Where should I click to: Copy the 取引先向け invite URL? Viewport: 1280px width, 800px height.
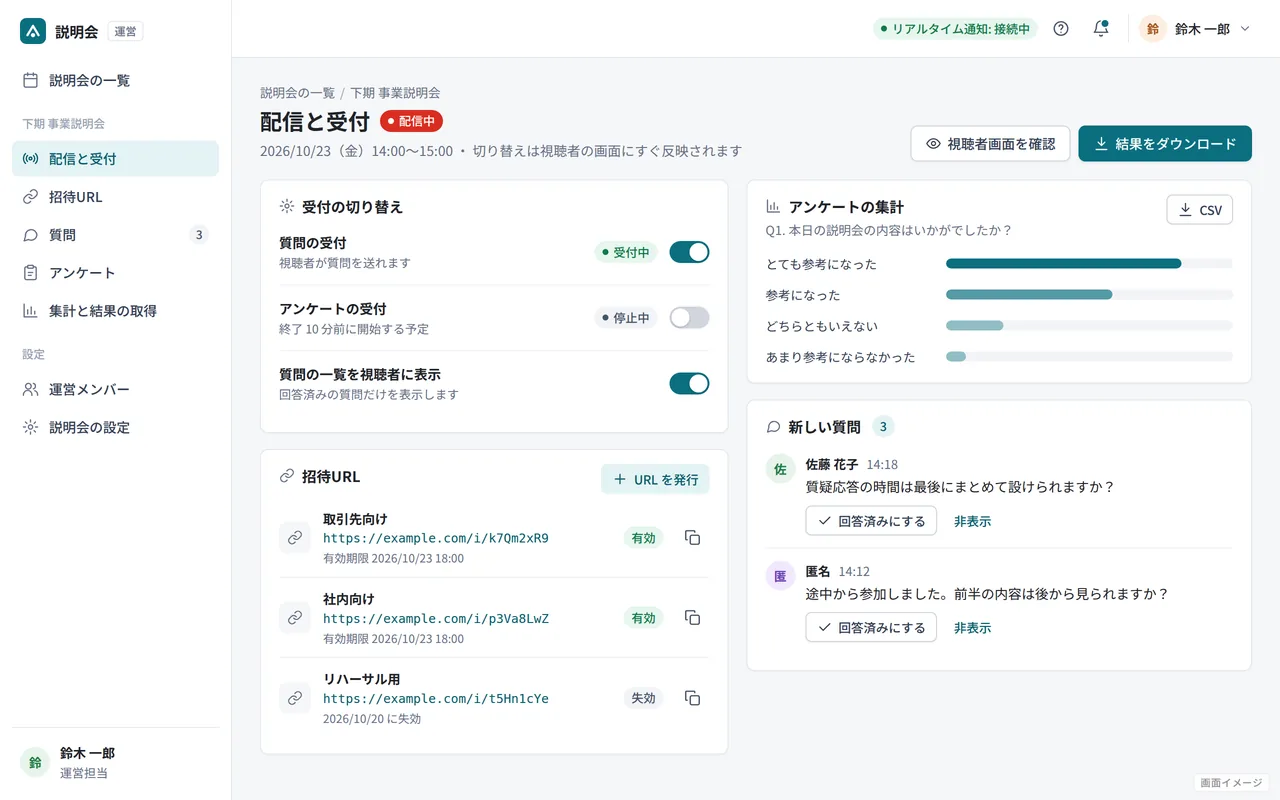point(692,538)
